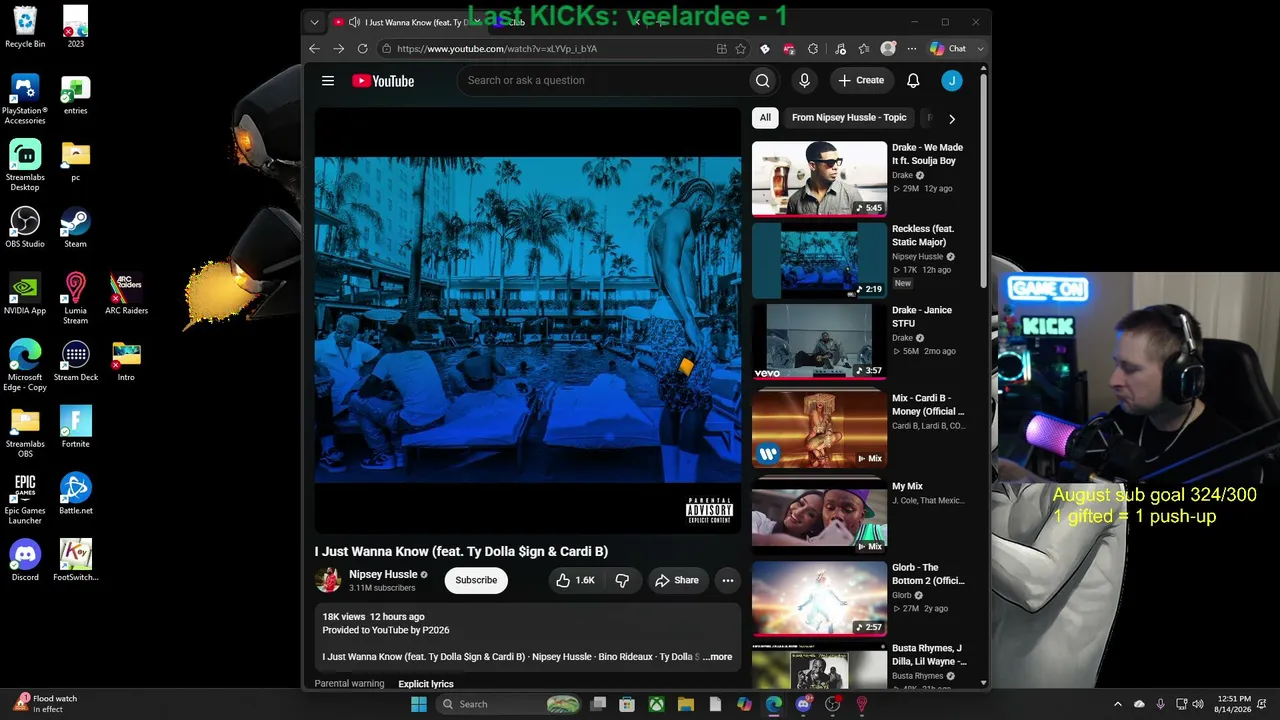Mute the tab using speaker icon

pyautogui.click(x=354, y=22)
